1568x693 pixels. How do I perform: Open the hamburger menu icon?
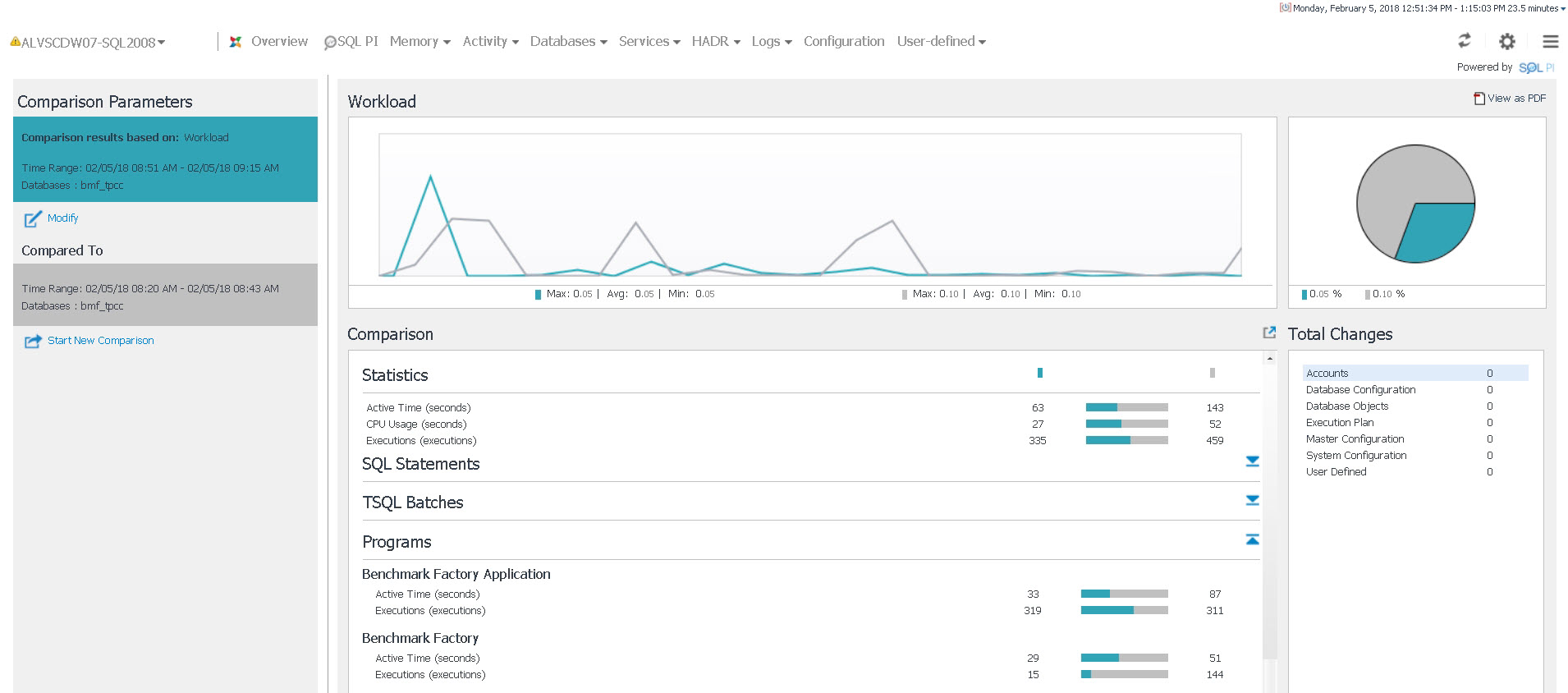[x=1551, y=41]
